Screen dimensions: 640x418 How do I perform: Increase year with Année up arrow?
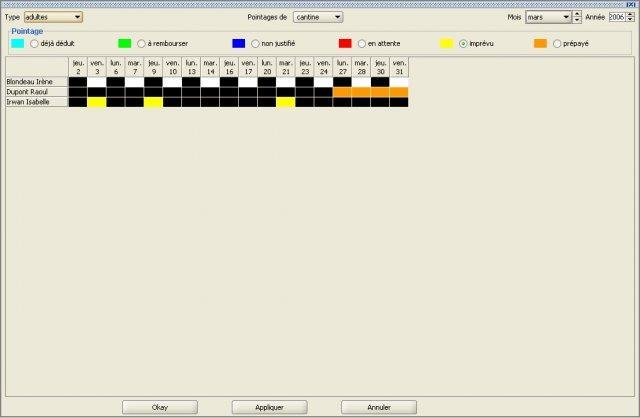[x=630, y=14]
